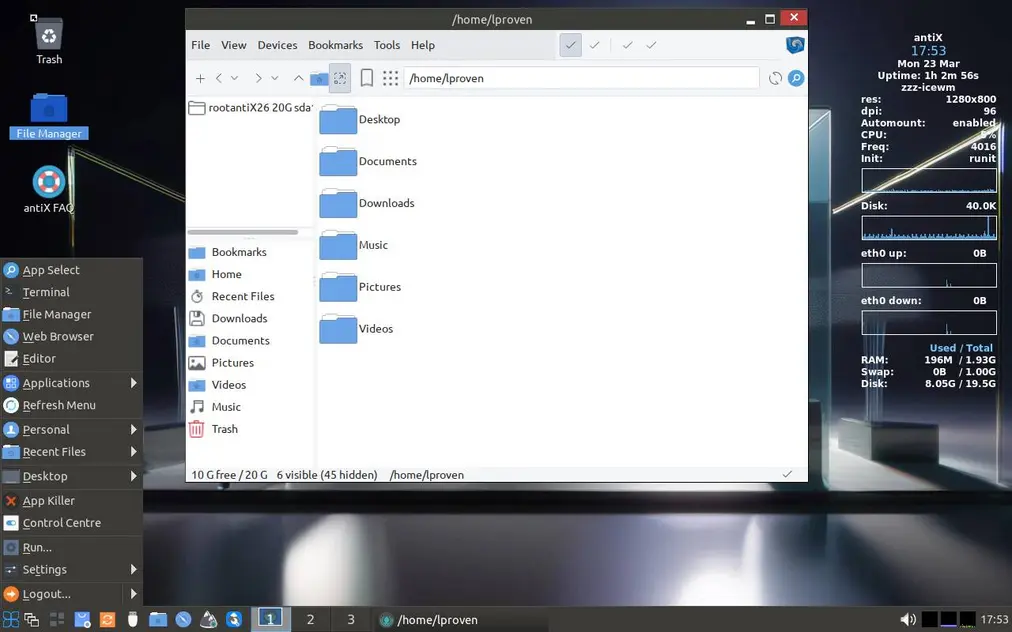Viewport: 1012px width, 632px height.
Task: Click the refresh icon beside path bar
Action: click(x=775, y=78)
